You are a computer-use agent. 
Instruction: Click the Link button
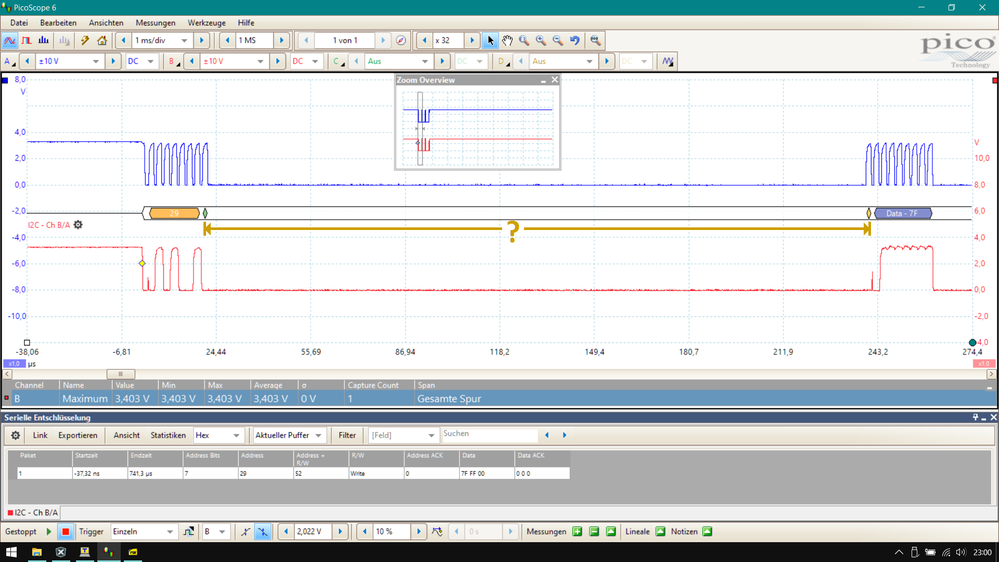tap(40, 435)
